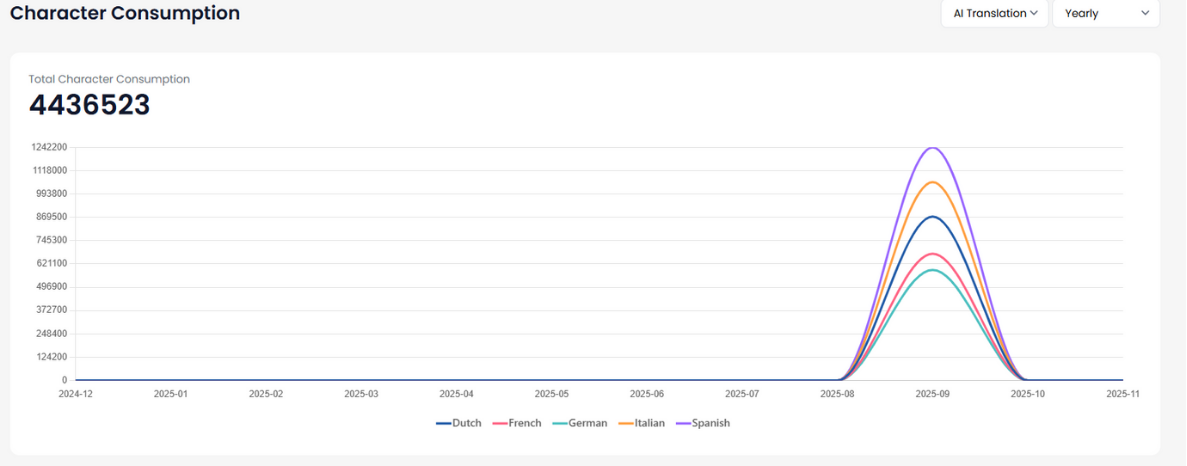The width and height of the screenshot is (1187, 466).
Task: Click the 2025-05 x-axis label
Action: [552, 393]
